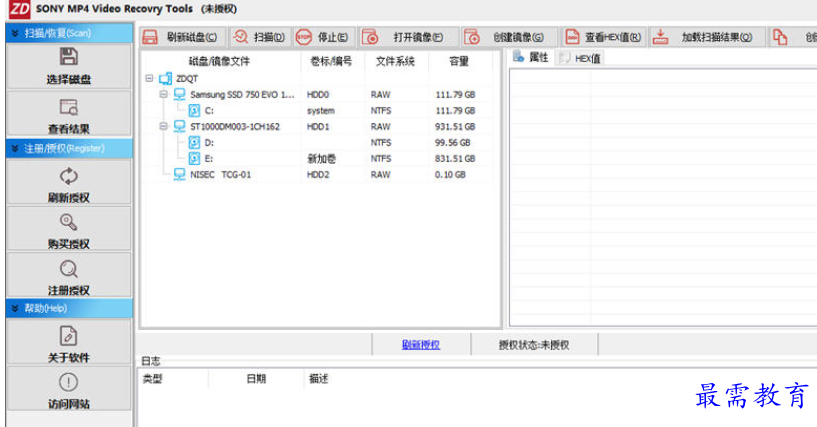Screen dimensions: 817x427
Task: Click the 容量 column header
Action: (459, 61)
